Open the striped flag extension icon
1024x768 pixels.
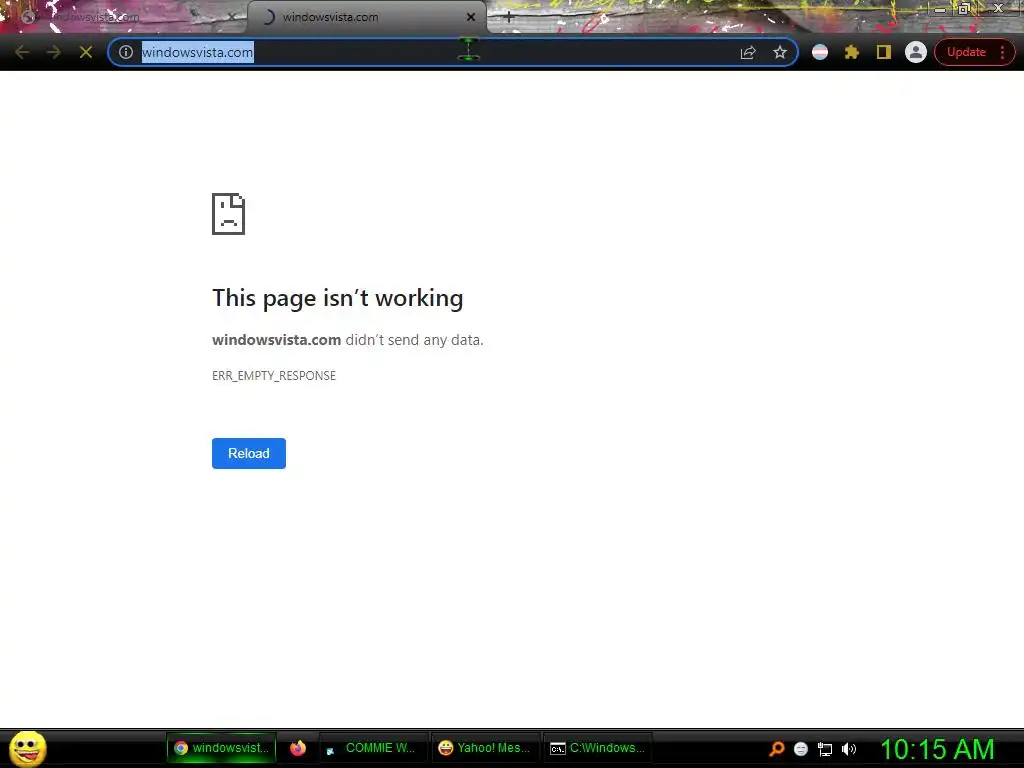(x=820, y=52)
